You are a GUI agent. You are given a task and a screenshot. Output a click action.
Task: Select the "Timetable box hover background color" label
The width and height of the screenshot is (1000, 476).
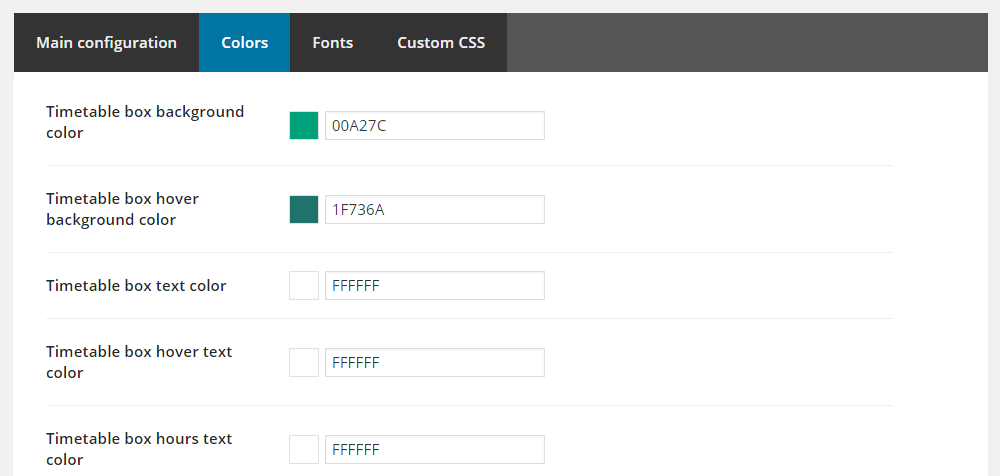tap(122, 209)
